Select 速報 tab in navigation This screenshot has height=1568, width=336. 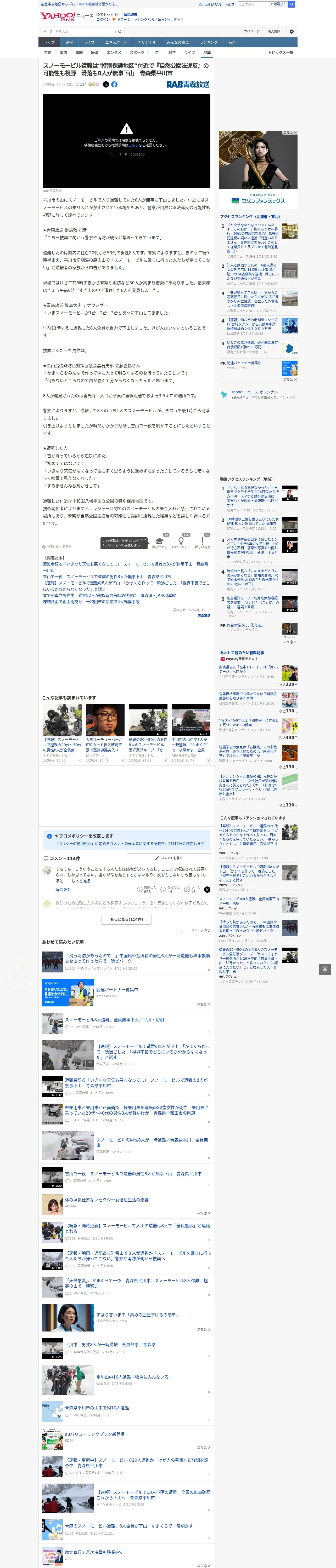tap(69, 43)
